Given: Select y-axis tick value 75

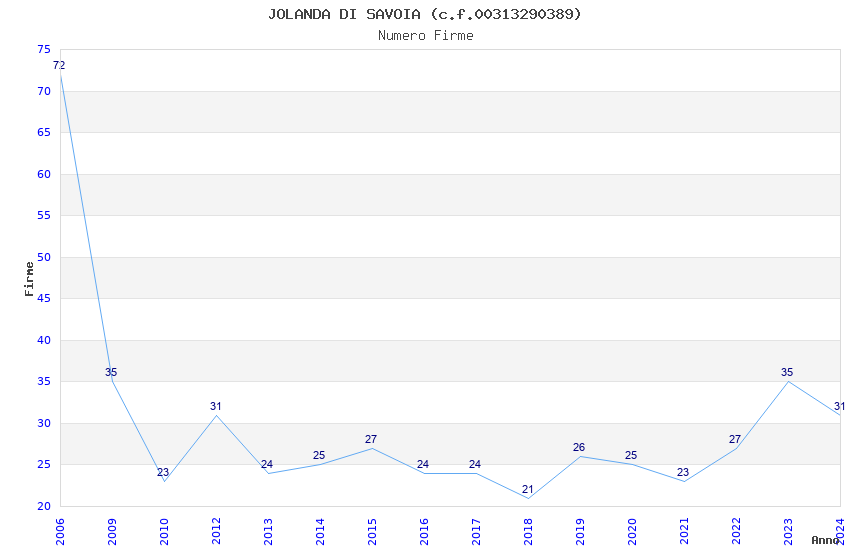Looking at the screenshot, I should [x=44, y=49].
